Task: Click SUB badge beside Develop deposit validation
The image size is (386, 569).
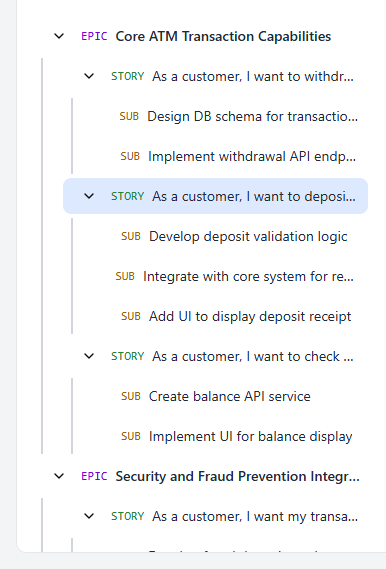Action: tap(131, 236)
